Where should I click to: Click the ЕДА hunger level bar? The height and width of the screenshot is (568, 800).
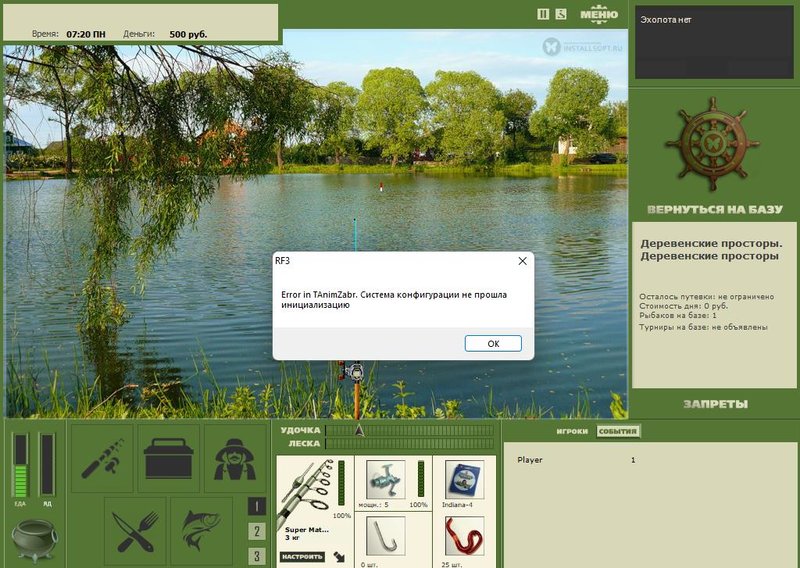coord(20,465)
